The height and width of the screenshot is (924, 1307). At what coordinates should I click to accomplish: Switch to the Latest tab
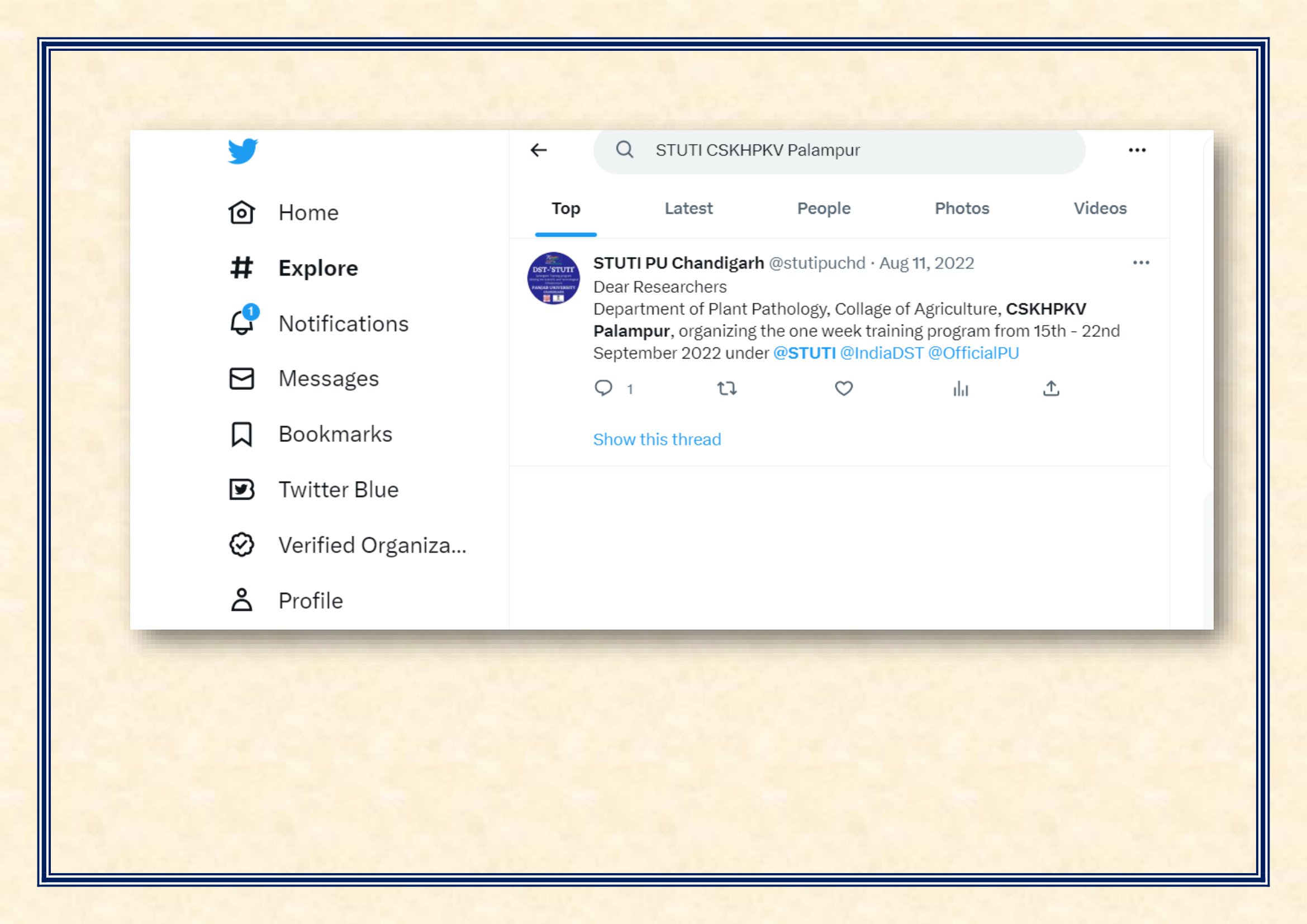pyautogui.click(x=688, y=209)
